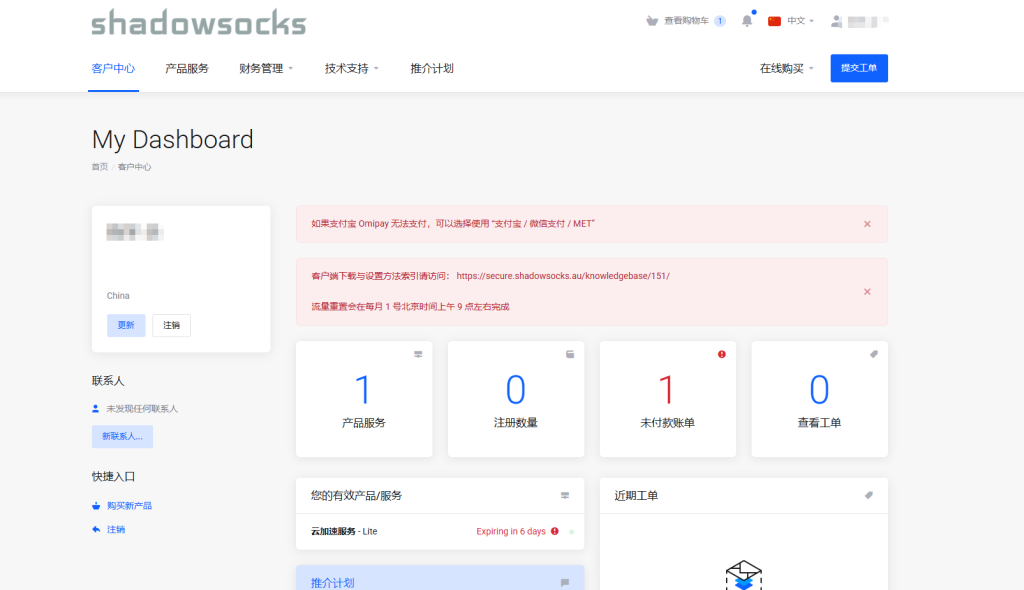
Task: Go to 产品服务 in navigation
Action: point(187,69)
